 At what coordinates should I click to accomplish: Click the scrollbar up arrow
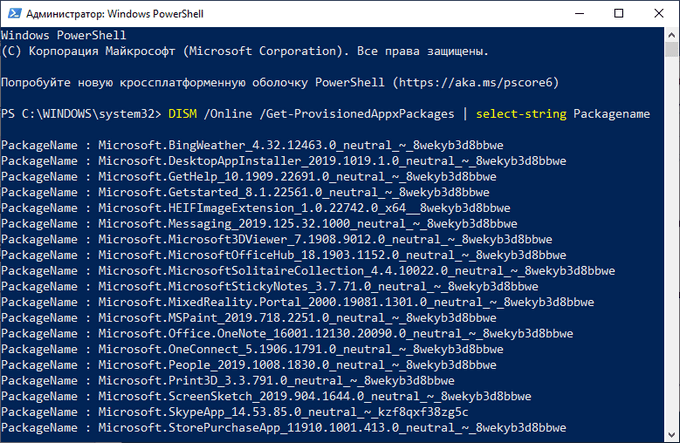[x=671, y=35]
